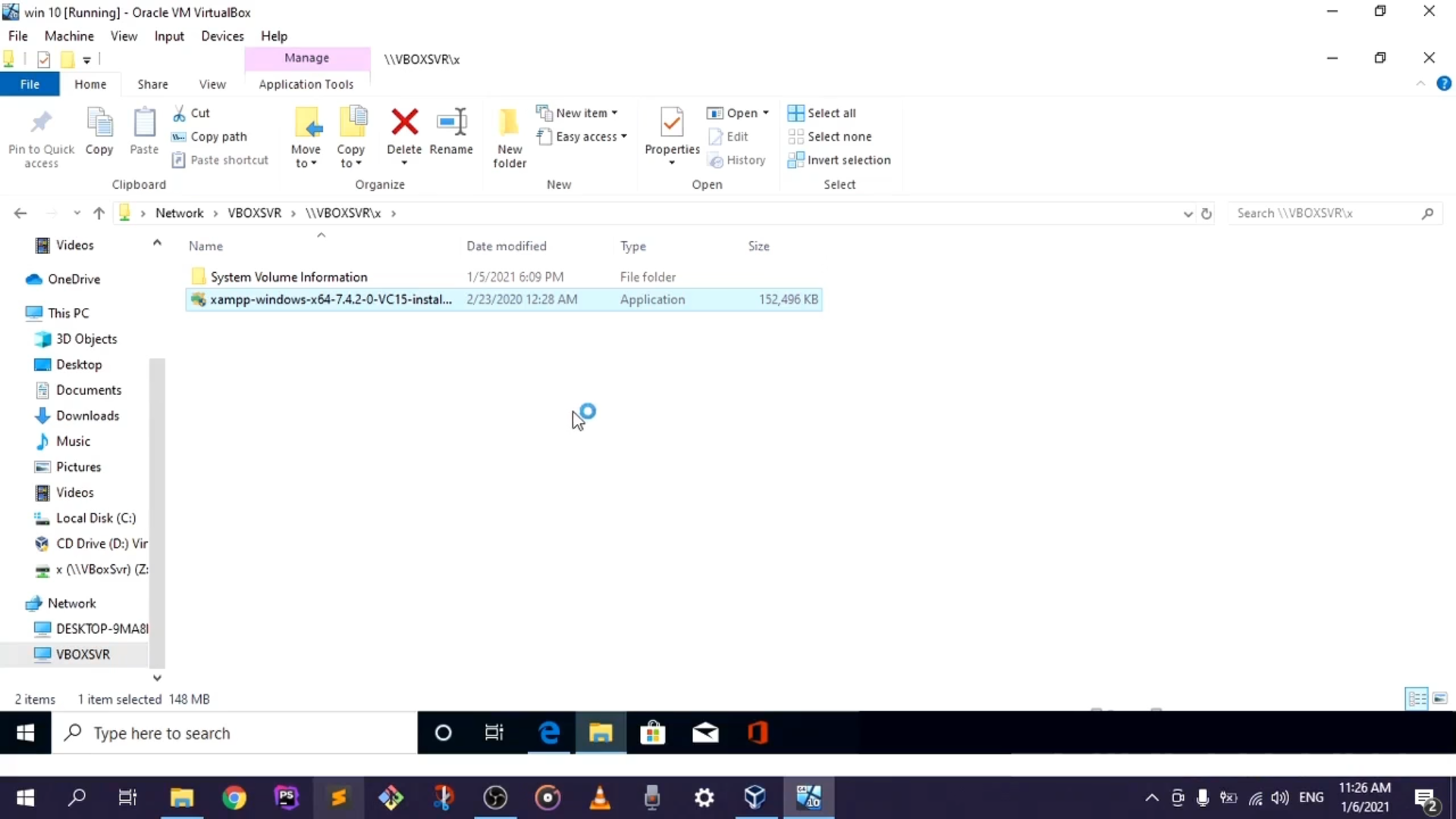Click the Cut scissors command
Image resolution: width=1456 pixels, height=819 pixels.
coord(192,113)
